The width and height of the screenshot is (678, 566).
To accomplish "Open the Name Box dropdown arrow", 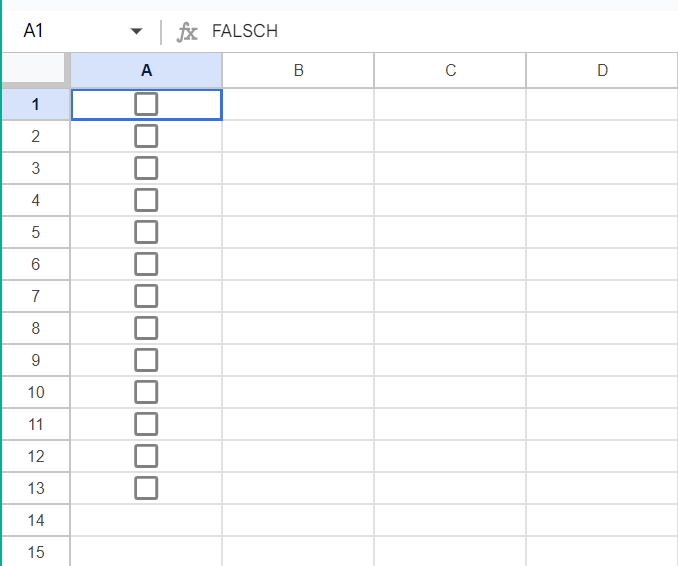I will click(137, 32).
